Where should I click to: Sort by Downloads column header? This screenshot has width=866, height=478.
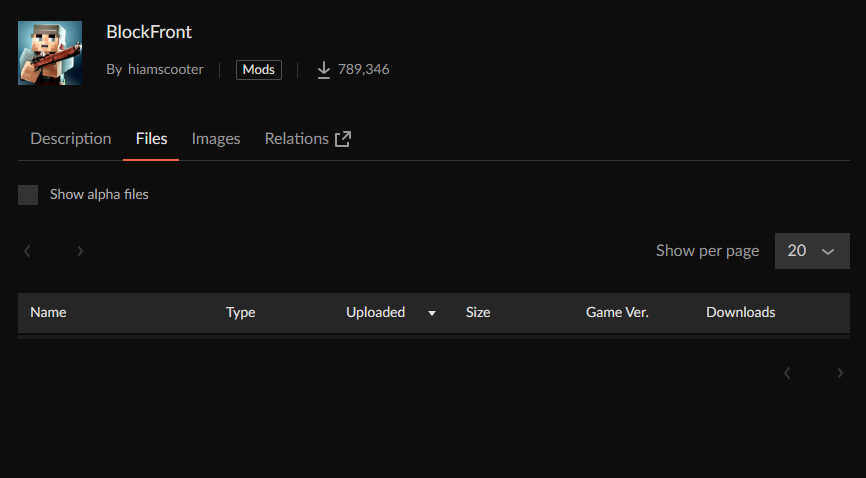740,312
